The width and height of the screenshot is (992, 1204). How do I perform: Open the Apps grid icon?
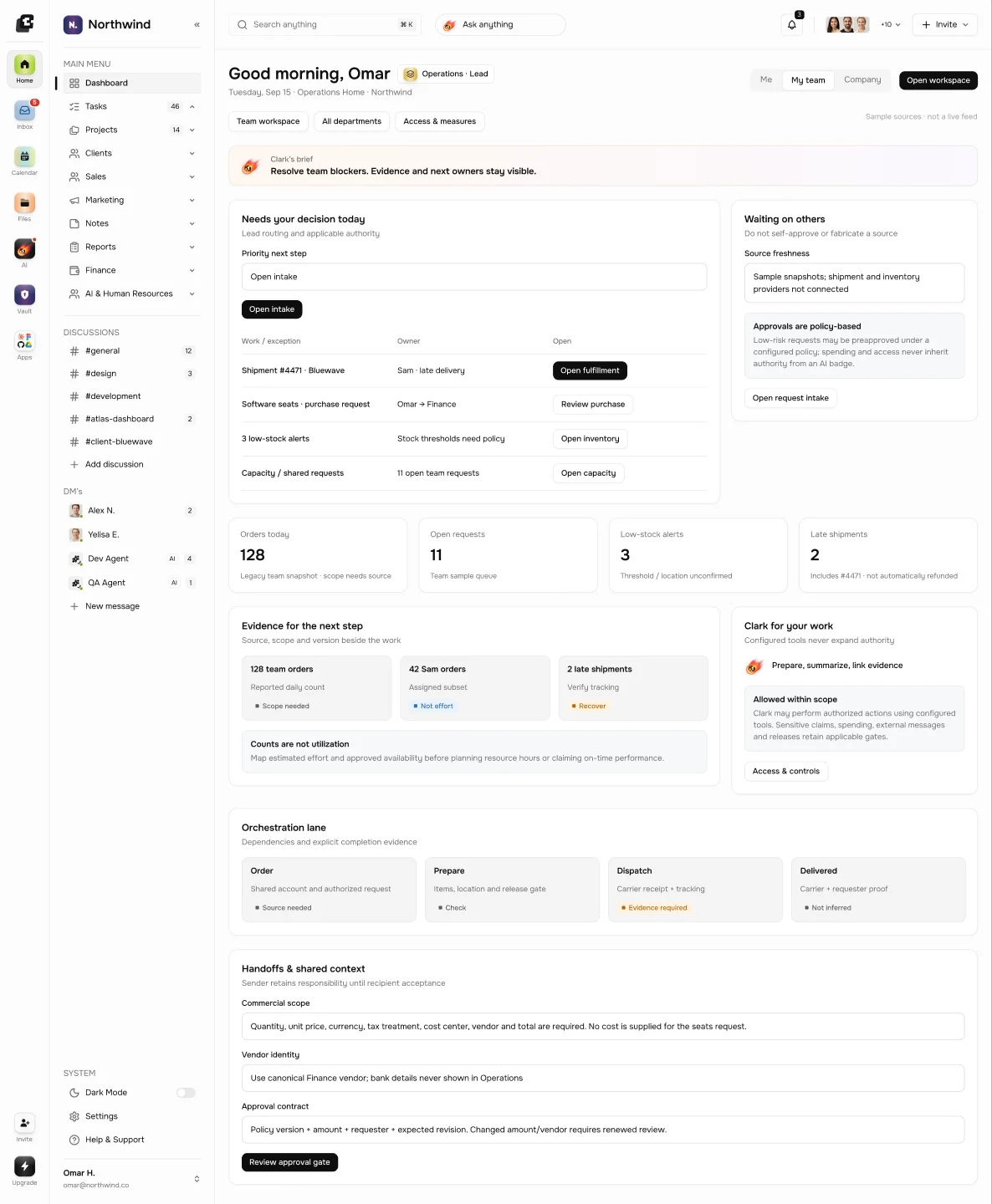(24, 341)
